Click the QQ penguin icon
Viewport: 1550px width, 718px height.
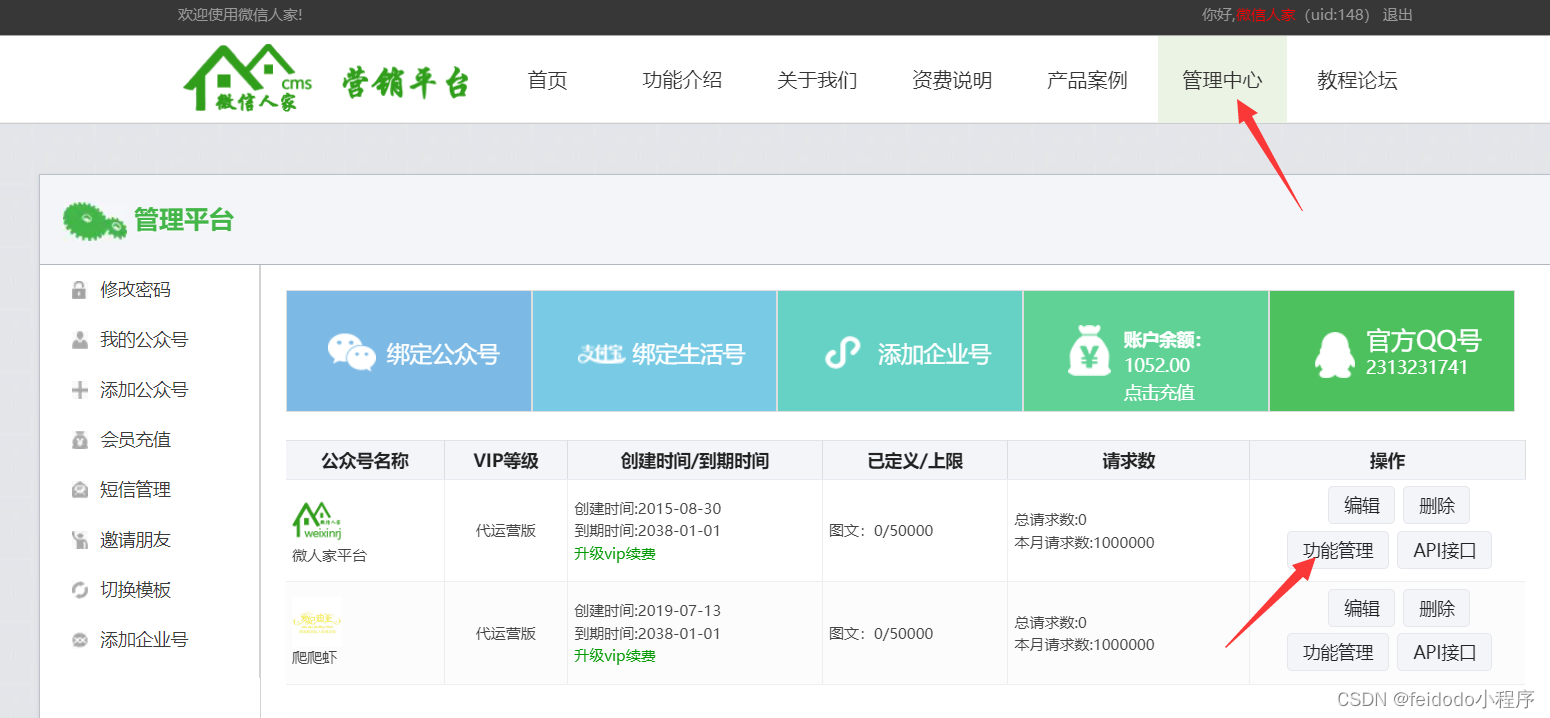click(1333, 353)
